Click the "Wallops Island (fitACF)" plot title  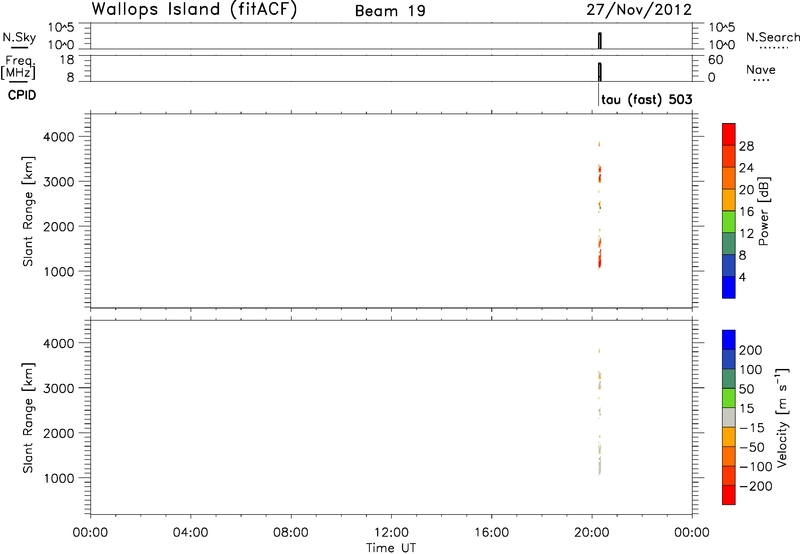[194, 10]
